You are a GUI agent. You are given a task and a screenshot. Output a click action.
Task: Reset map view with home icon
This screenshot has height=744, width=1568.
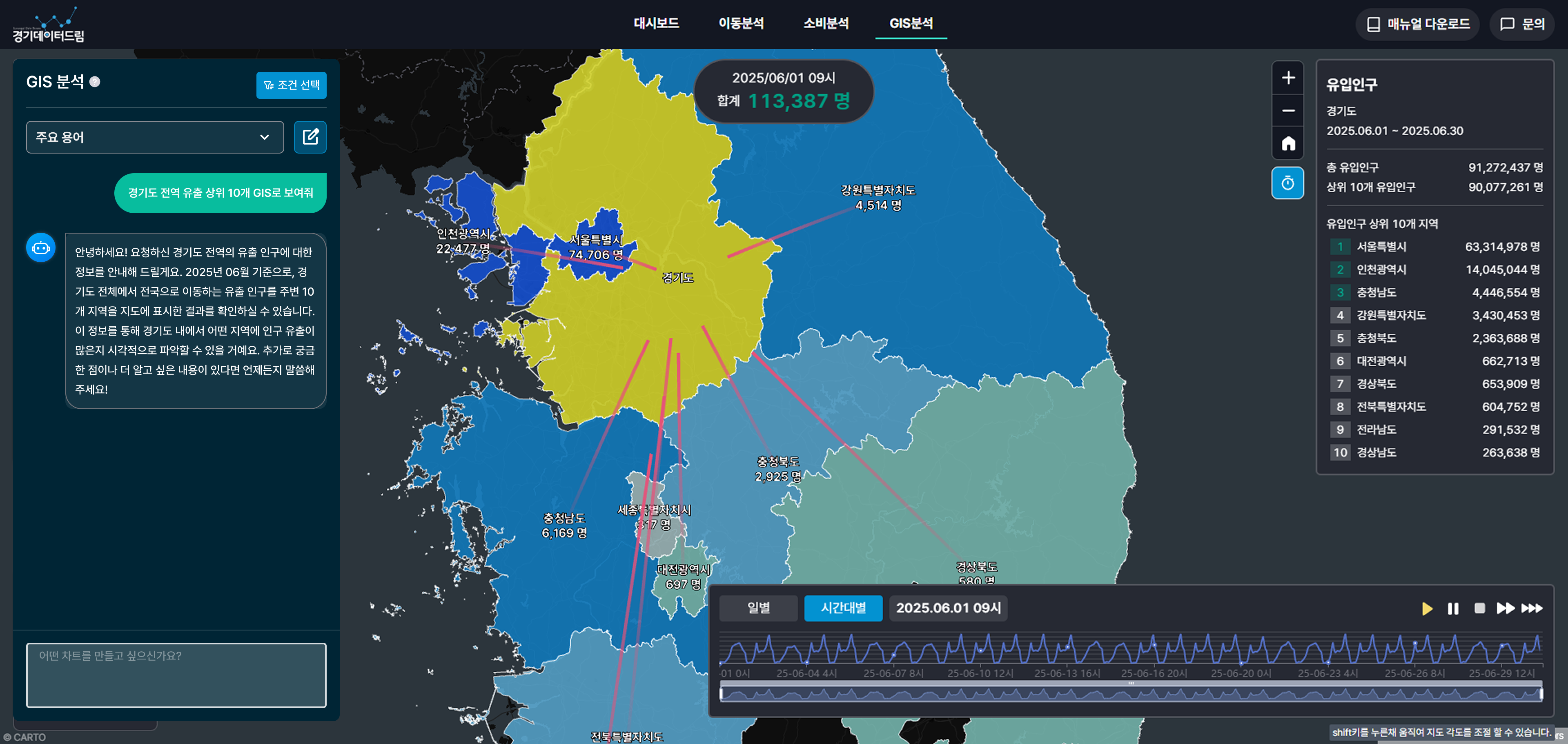[x=1288, y=144]
